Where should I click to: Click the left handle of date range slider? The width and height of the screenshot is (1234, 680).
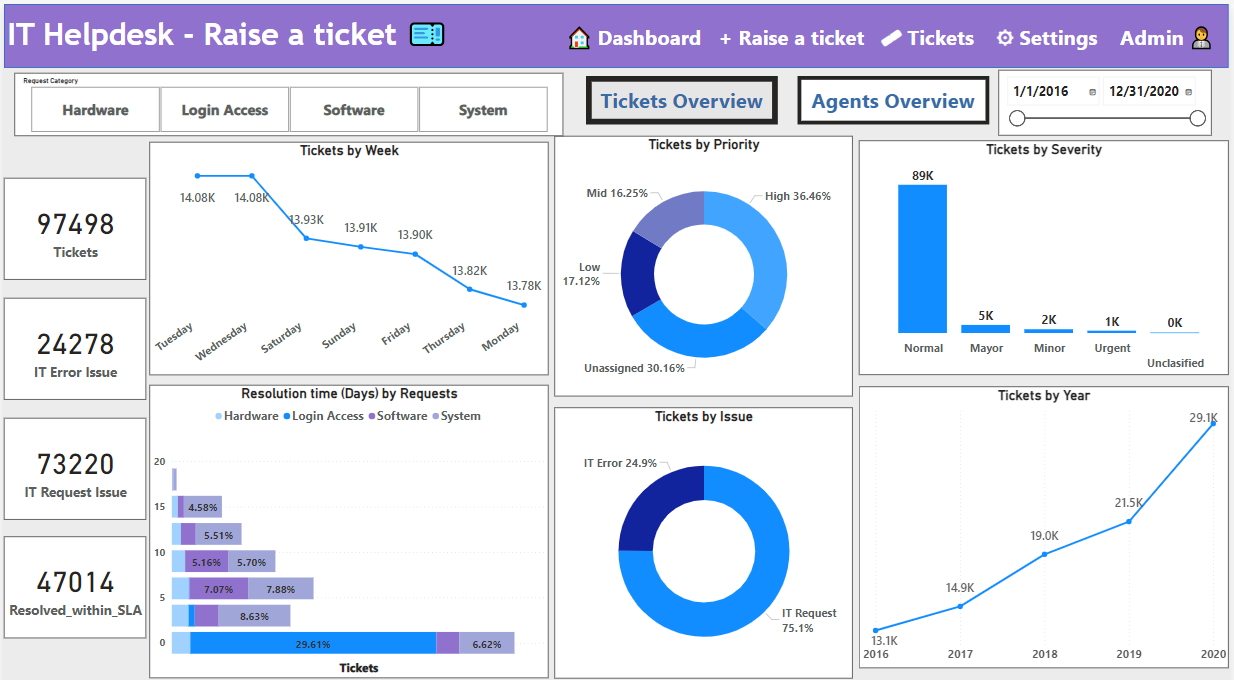1017,119
